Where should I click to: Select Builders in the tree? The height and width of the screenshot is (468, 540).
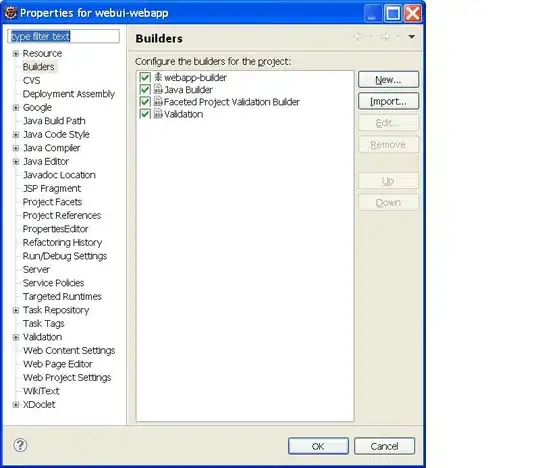coord(38,67)
